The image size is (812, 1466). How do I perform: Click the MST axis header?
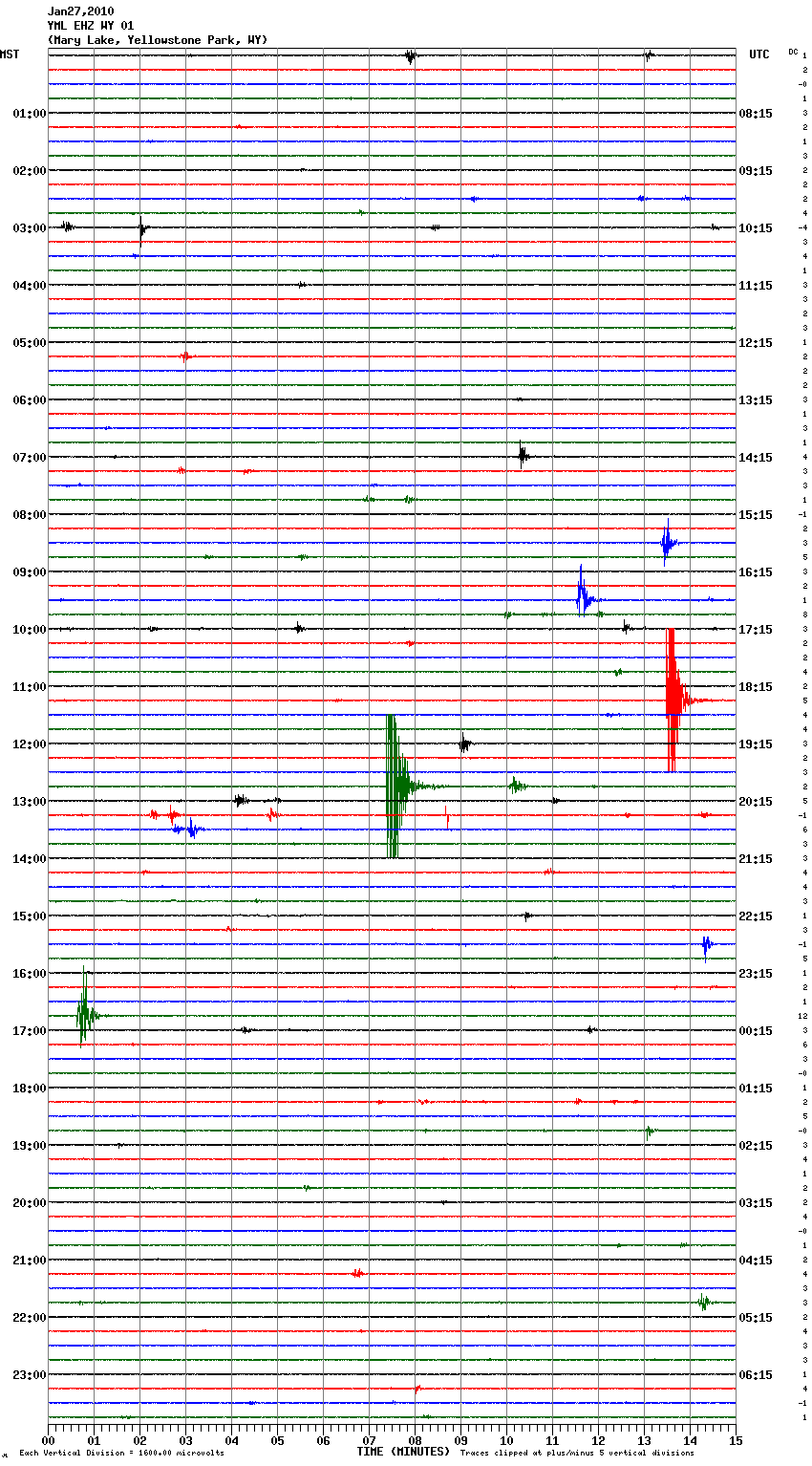[10, 54]
